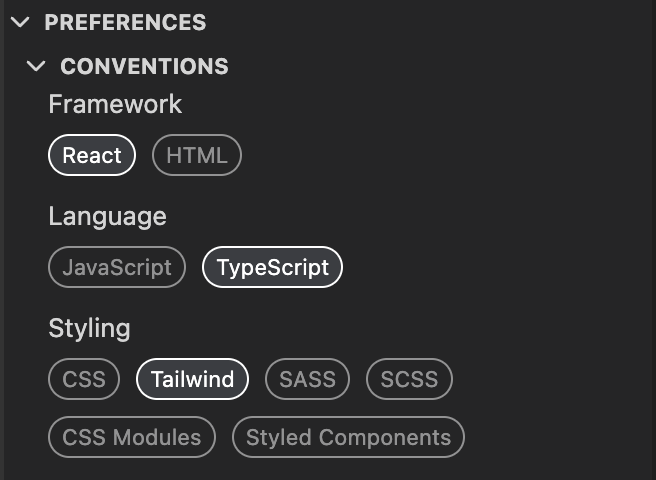The height and width of the screenshot is (480, 656).
Task: Collapse the PREFERENCES section chevron
Action: pyautogui.click(x=20, y=22)
